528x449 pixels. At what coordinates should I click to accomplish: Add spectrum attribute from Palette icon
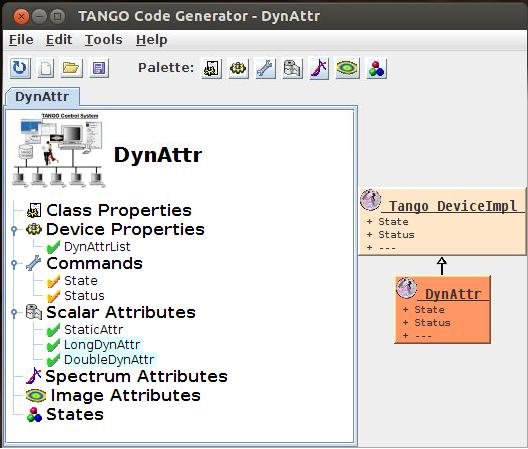tap(319, 68)
